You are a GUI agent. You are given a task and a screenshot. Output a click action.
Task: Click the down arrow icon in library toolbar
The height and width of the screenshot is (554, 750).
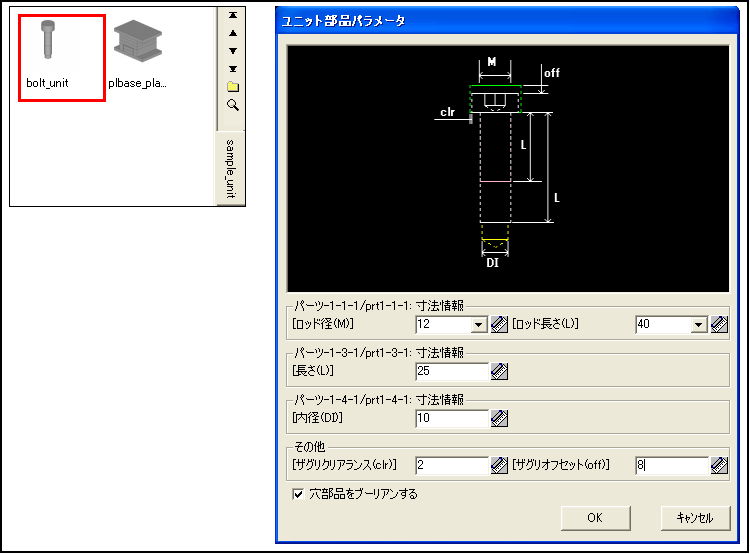[232, 51]
